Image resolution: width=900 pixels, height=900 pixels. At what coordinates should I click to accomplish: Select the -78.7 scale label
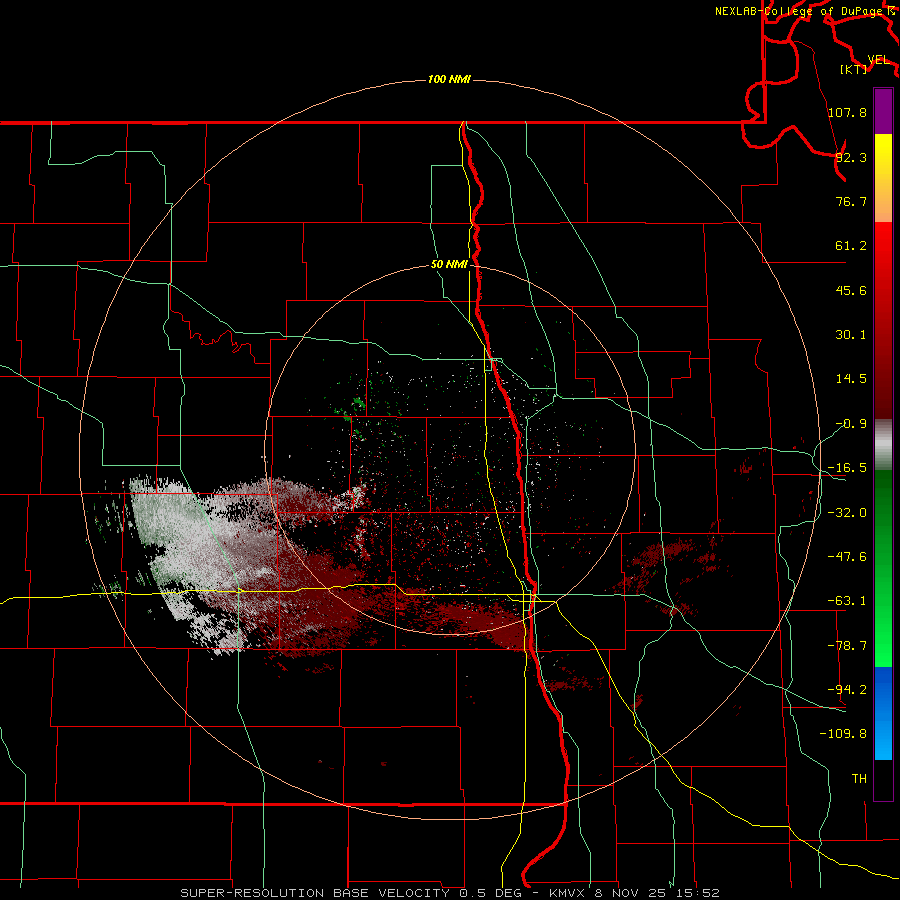(847, 646)
